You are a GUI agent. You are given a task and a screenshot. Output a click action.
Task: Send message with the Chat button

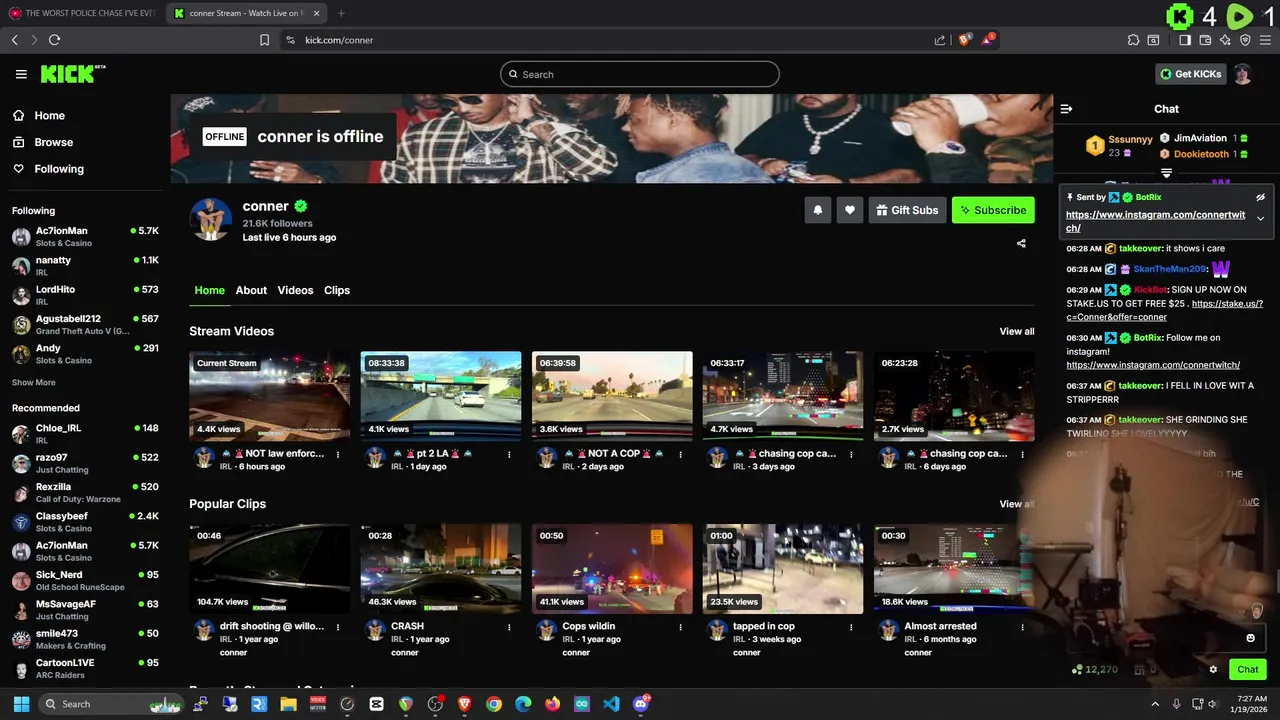click(1248, 669)
